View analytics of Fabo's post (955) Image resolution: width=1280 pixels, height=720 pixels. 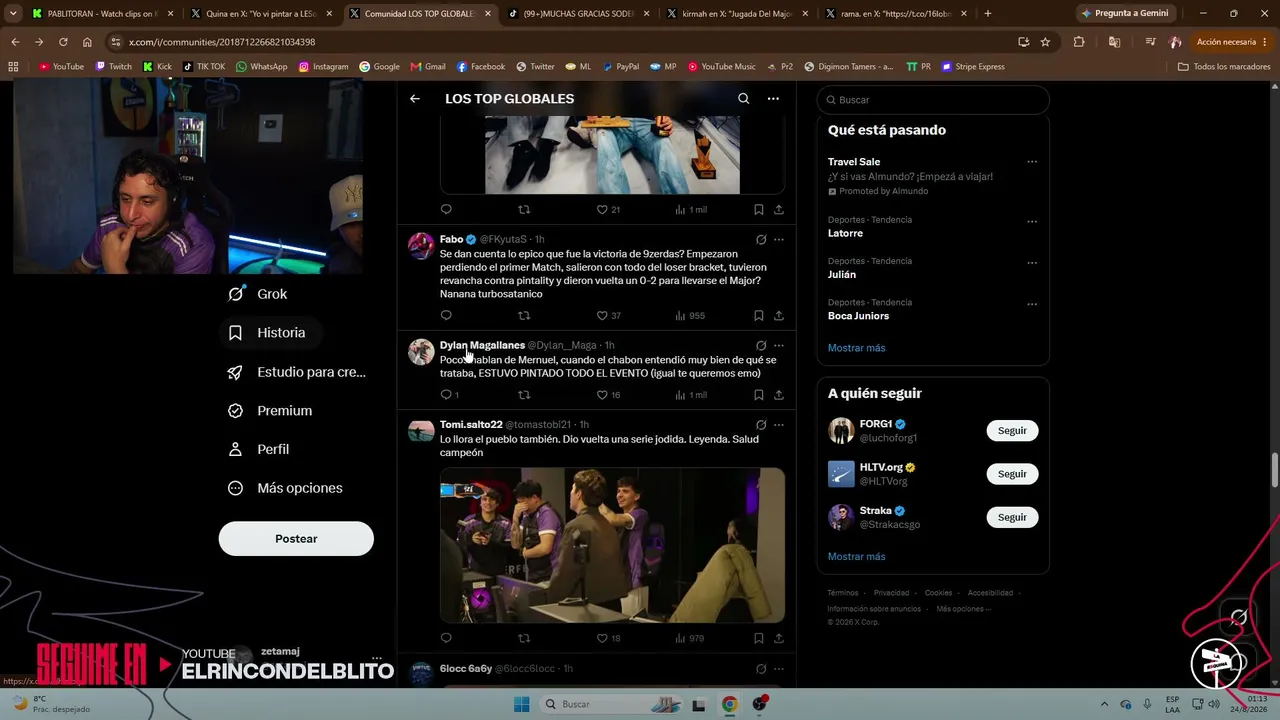(x=690, y=316)
